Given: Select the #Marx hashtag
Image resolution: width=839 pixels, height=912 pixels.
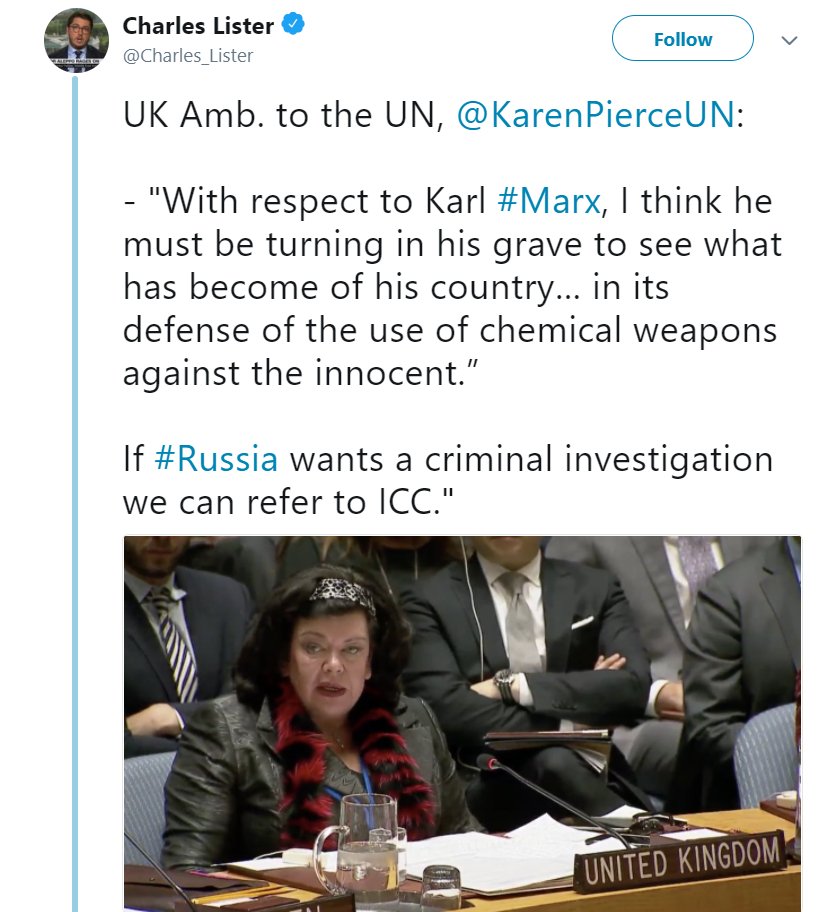Looking at the screenshot, I should [x=548, y=201].
